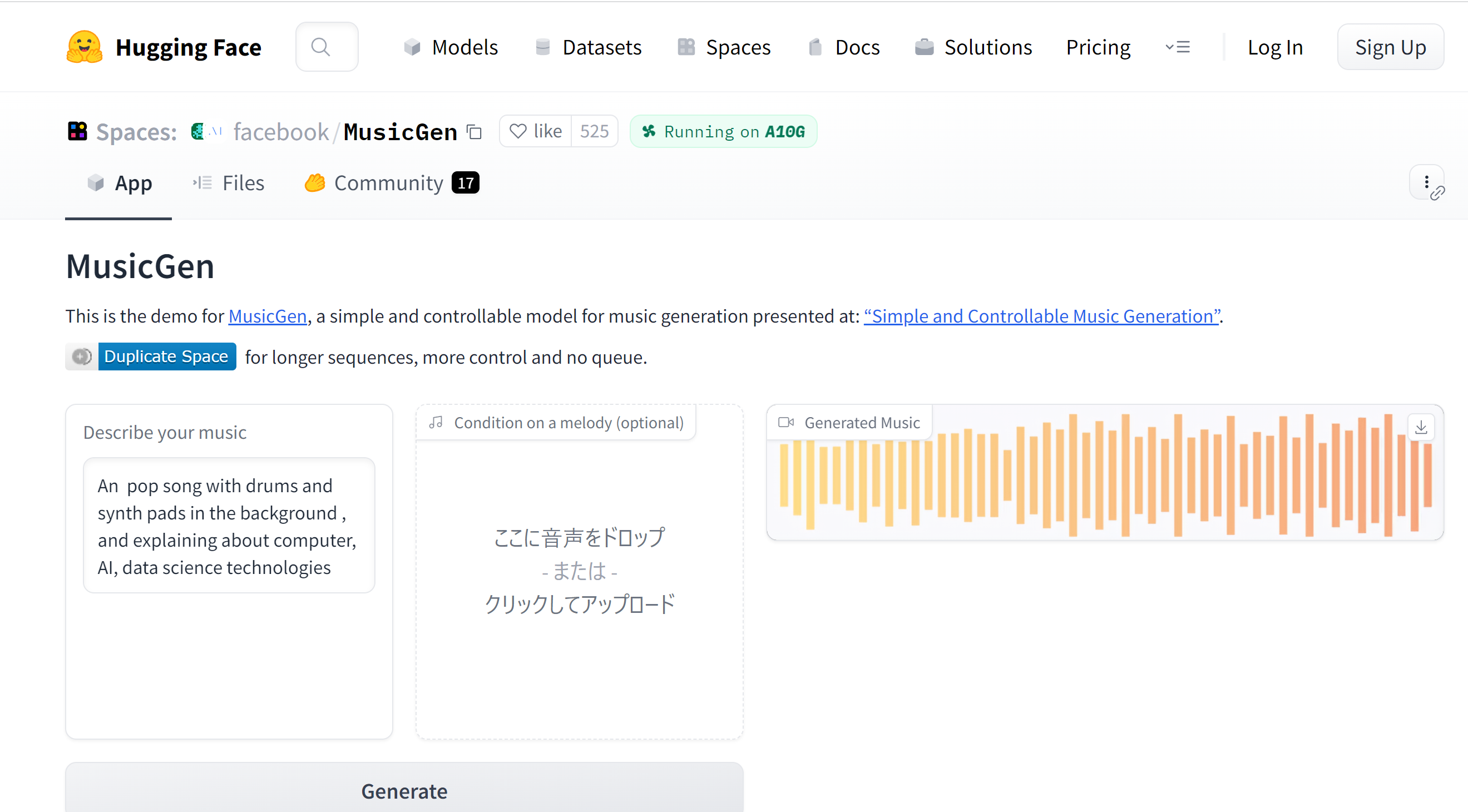Viewport: 1468px width, 812px height.
Task: Click the Hugging Face emoji logo
Action: point(85,47)
